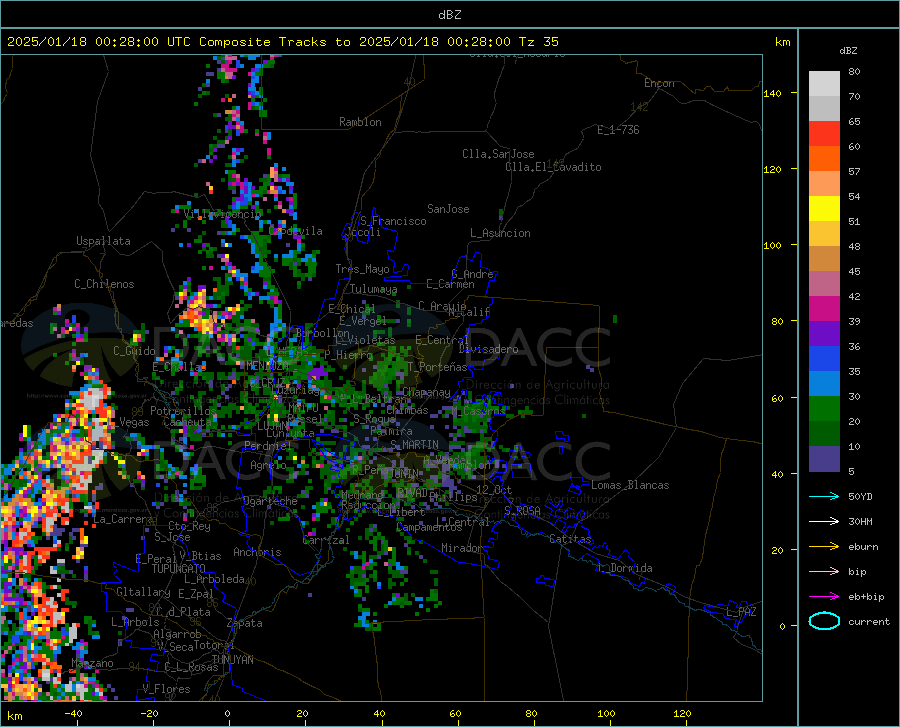Click the 'eburn' legend label
900x727 pixels.
(x=863, y=547)
